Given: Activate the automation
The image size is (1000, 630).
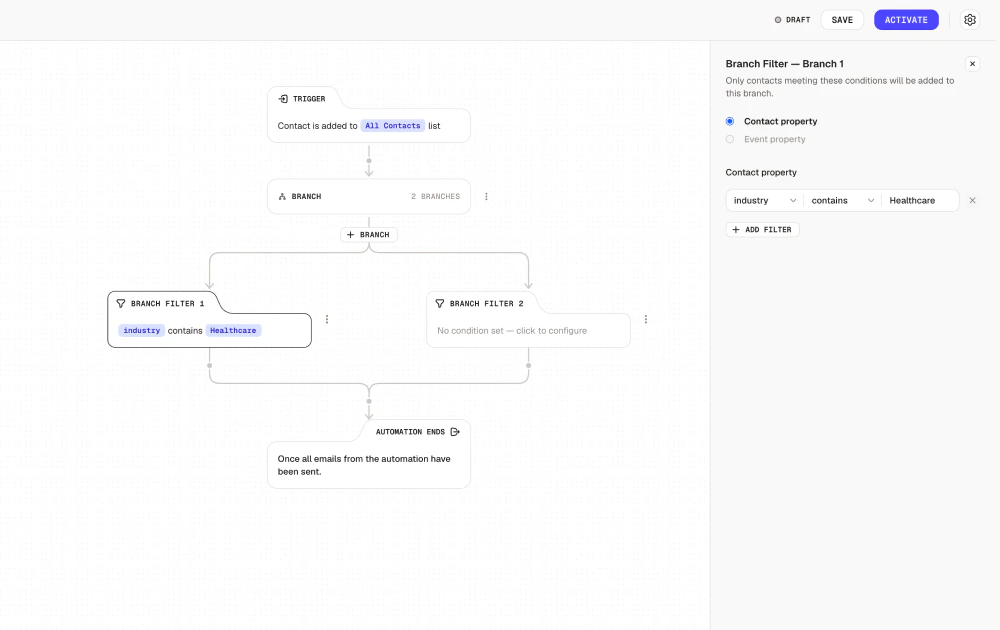Looking at the screenshot, I should pos(906,20).
